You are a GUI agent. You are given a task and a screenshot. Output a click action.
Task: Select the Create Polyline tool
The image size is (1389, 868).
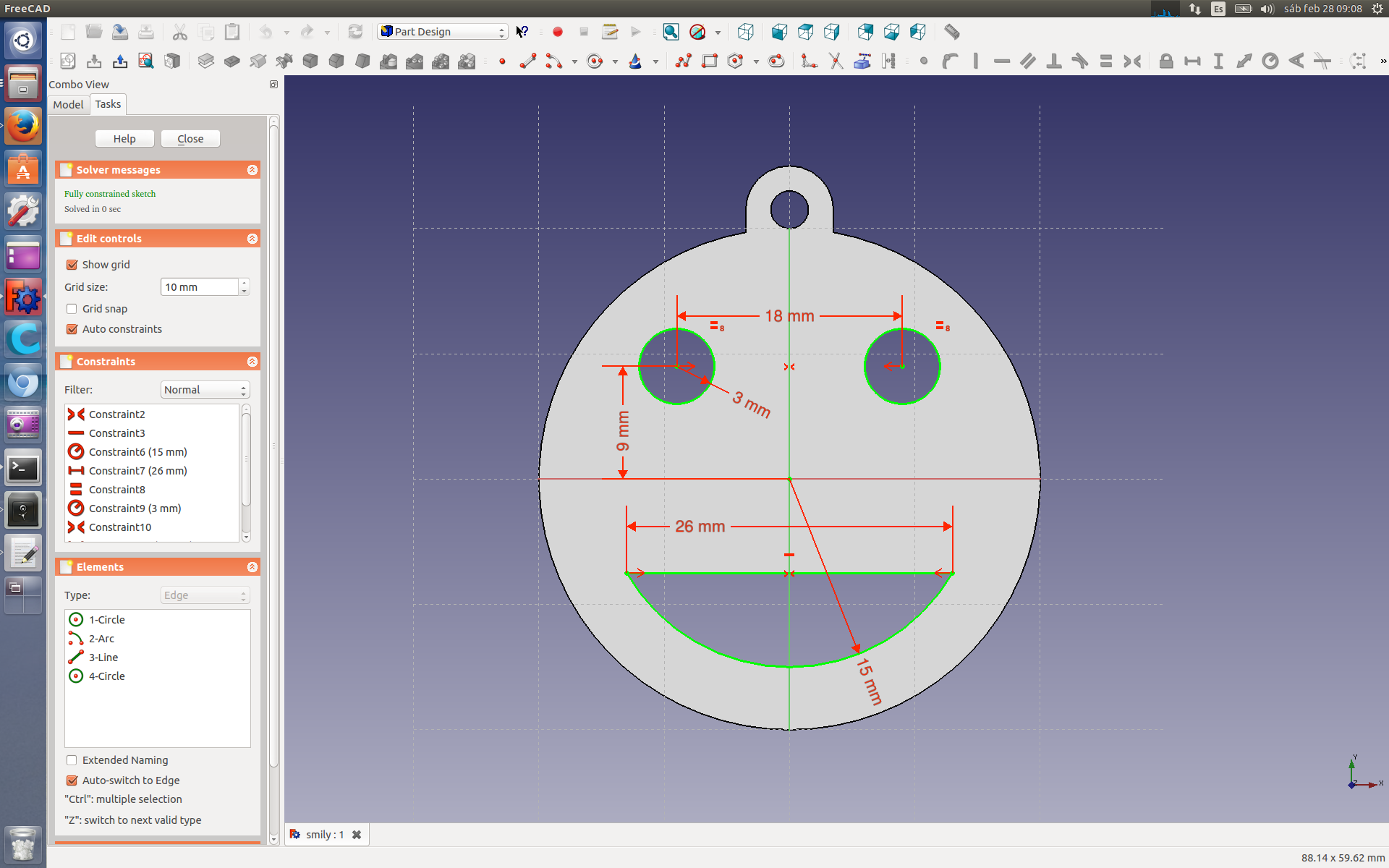click(x=684, y=61)
